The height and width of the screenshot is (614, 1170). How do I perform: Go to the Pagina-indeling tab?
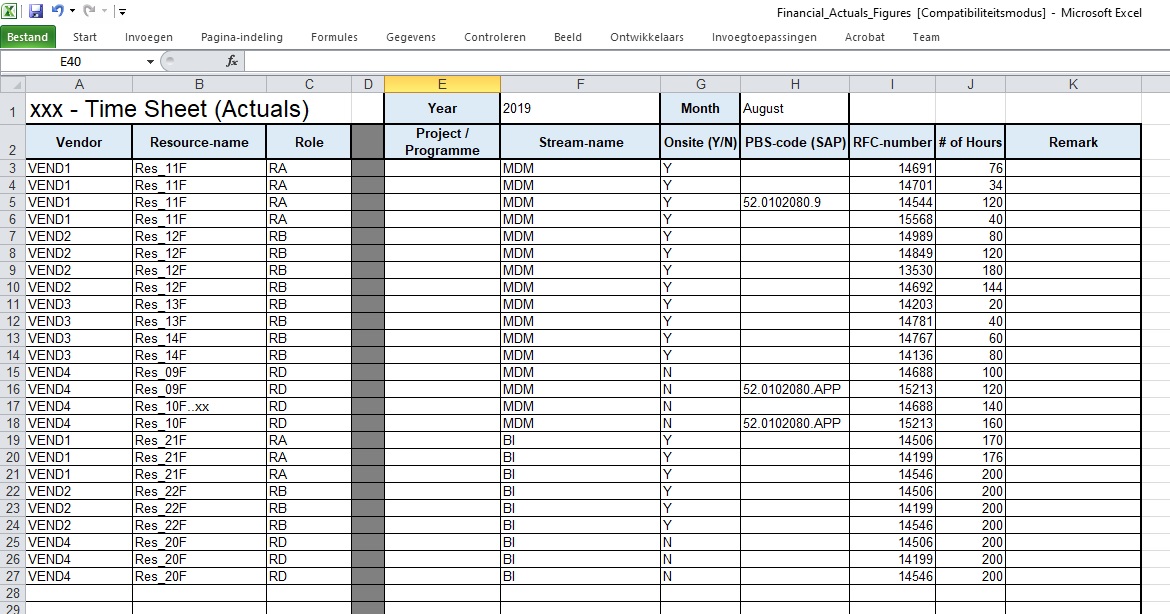tap(241, 37)
